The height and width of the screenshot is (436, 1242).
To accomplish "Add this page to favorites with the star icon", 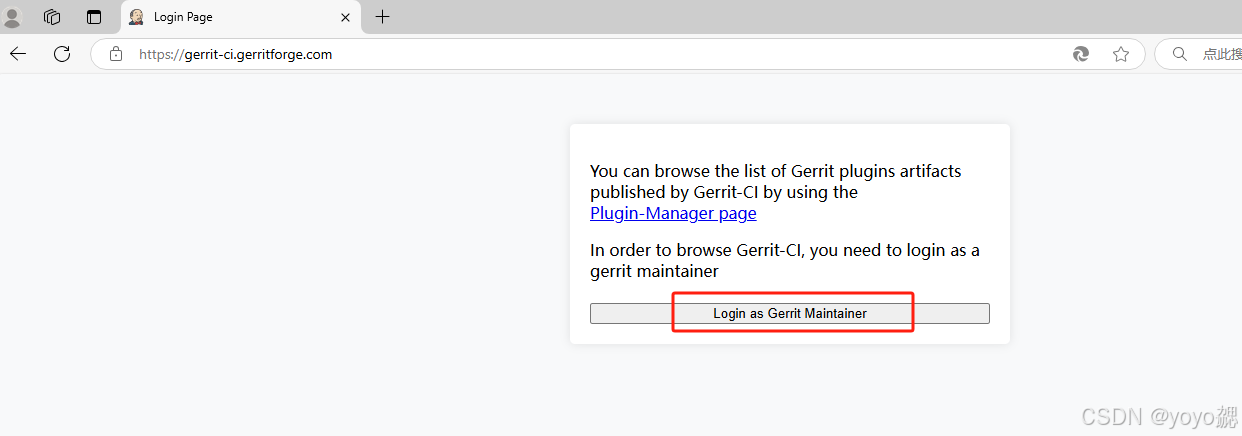I will click(1121, 54).
